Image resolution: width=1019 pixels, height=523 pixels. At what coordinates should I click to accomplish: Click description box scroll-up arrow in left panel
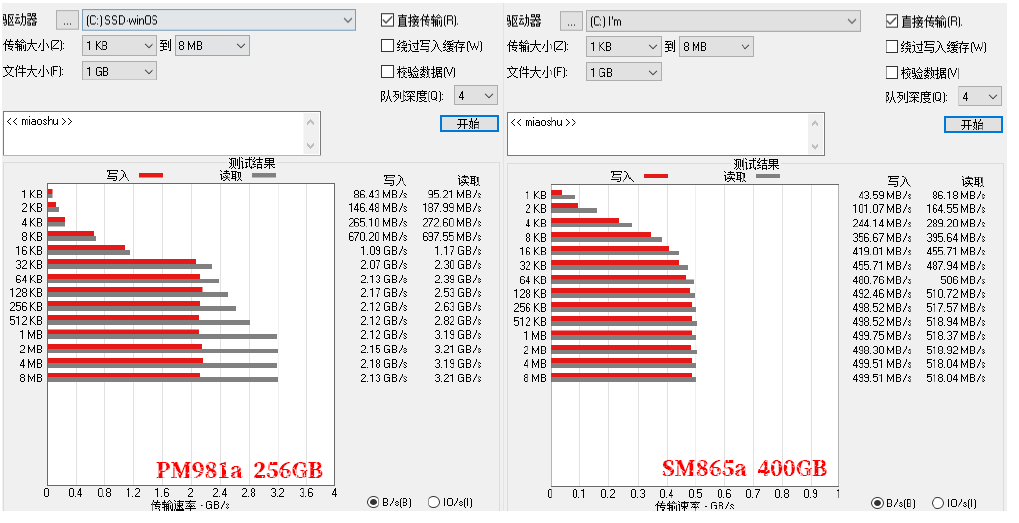(311, 123)
